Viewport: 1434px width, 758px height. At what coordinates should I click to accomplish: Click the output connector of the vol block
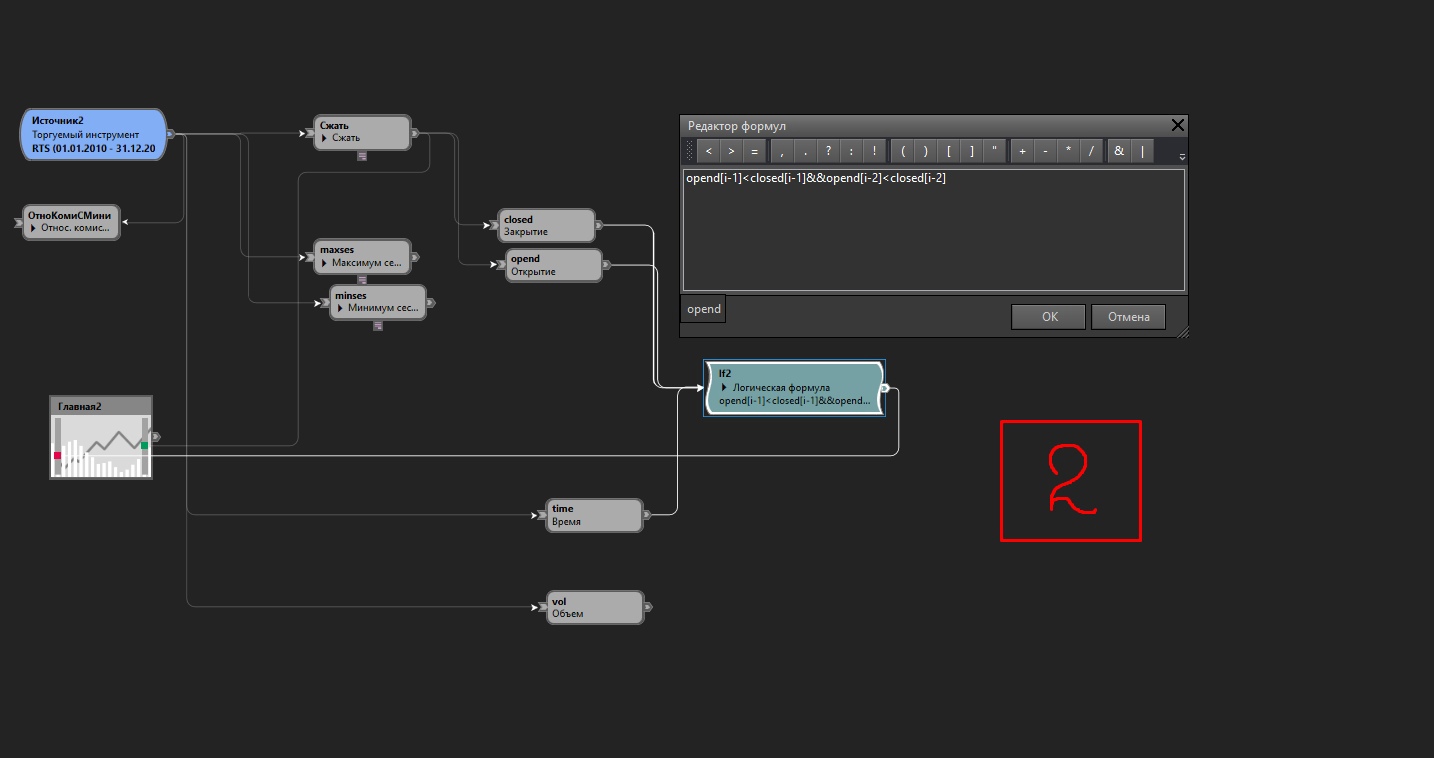coord(648,607)
